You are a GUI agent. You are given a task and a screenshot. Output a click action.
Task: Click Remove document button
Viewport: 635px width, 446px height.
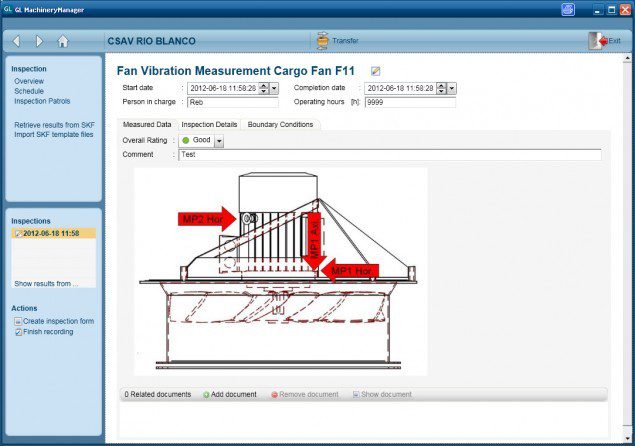(305, 395)
